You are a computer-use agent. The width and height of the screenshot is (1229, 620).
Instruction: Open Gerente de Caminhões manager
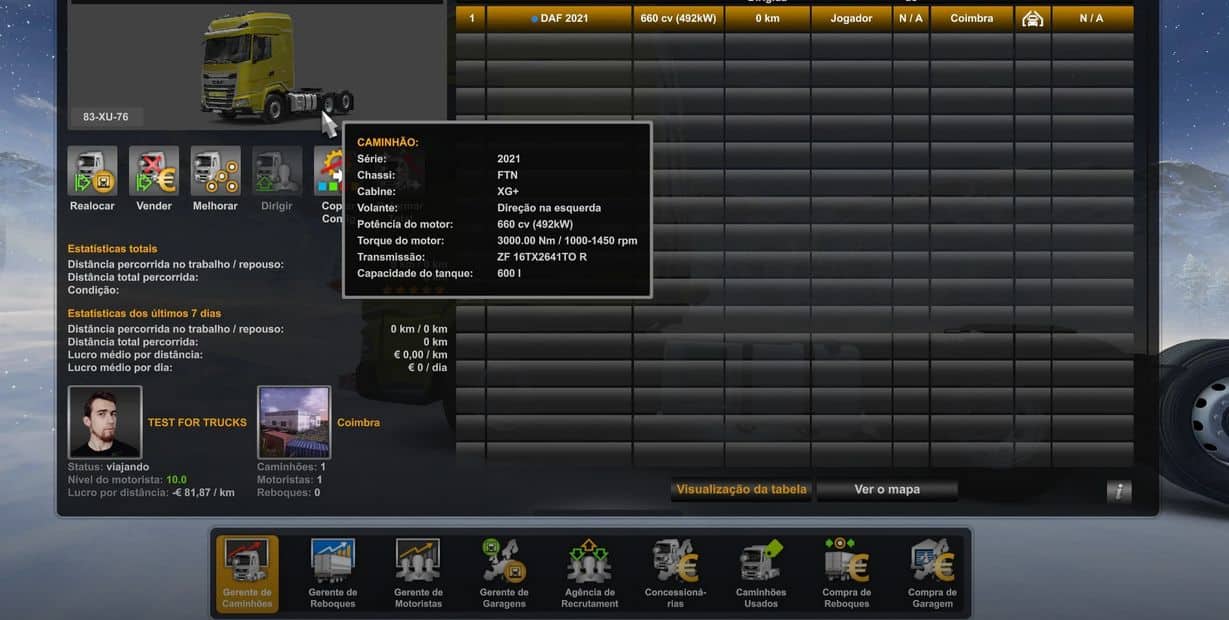247,572
